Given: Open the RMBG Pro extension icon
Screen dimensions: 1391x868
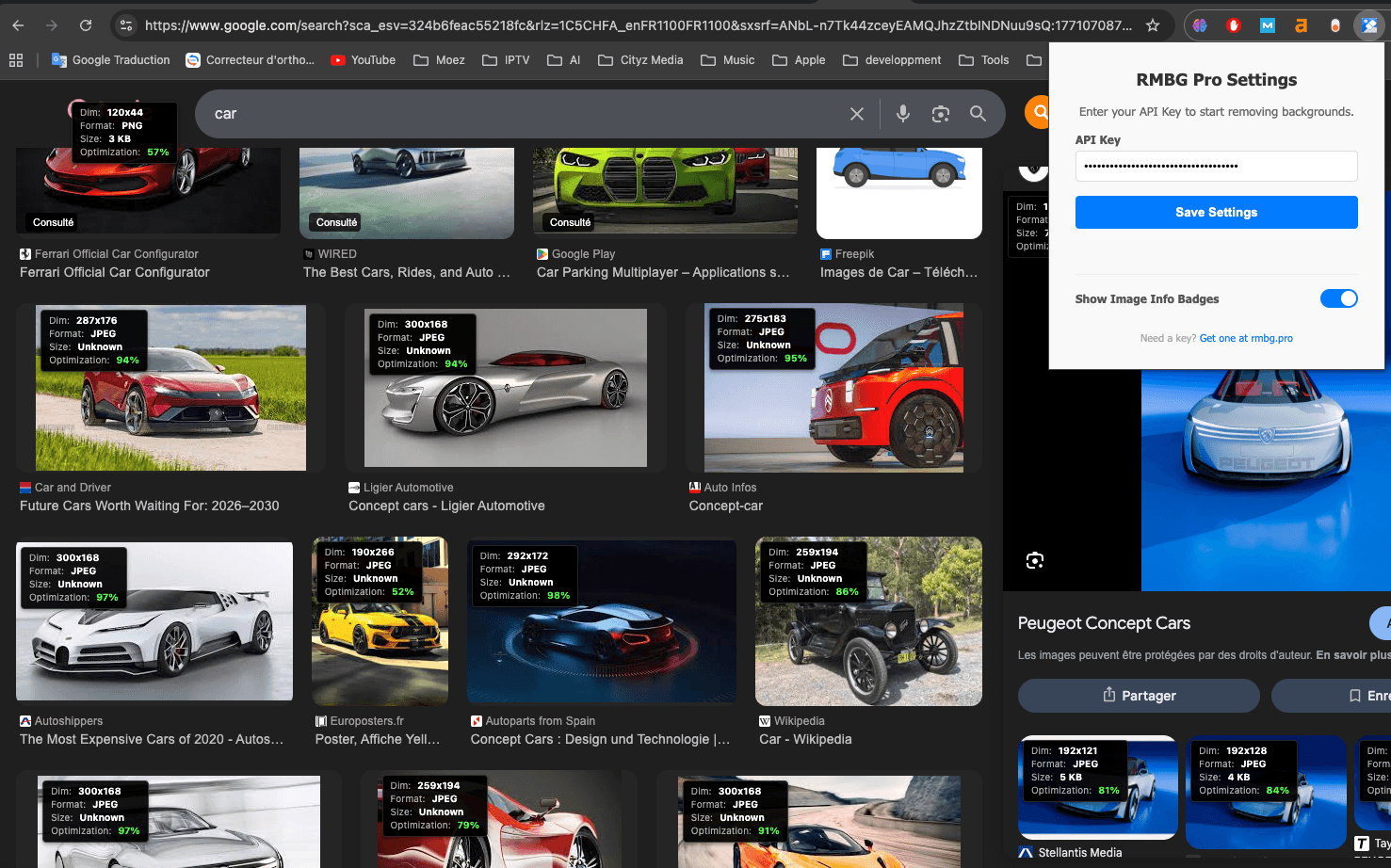Looking at the screenshot, I should click(x=1368, y=25).
